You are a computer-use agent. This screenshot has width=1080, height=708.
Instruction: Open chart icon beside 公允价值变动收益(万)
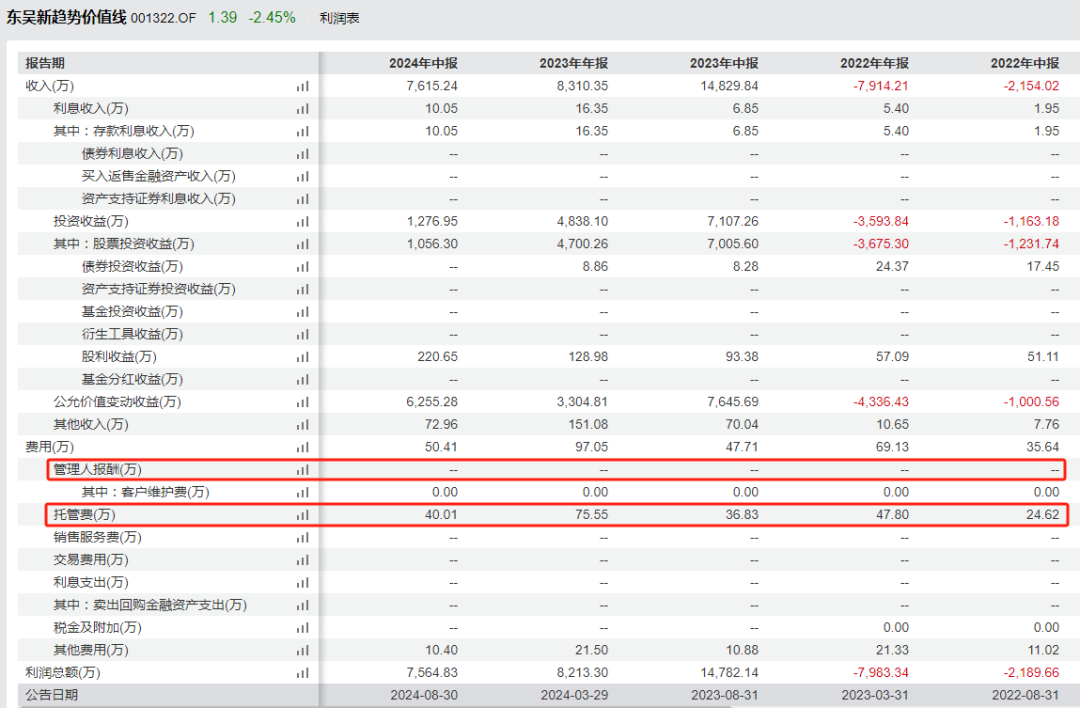tap(303, 402)
